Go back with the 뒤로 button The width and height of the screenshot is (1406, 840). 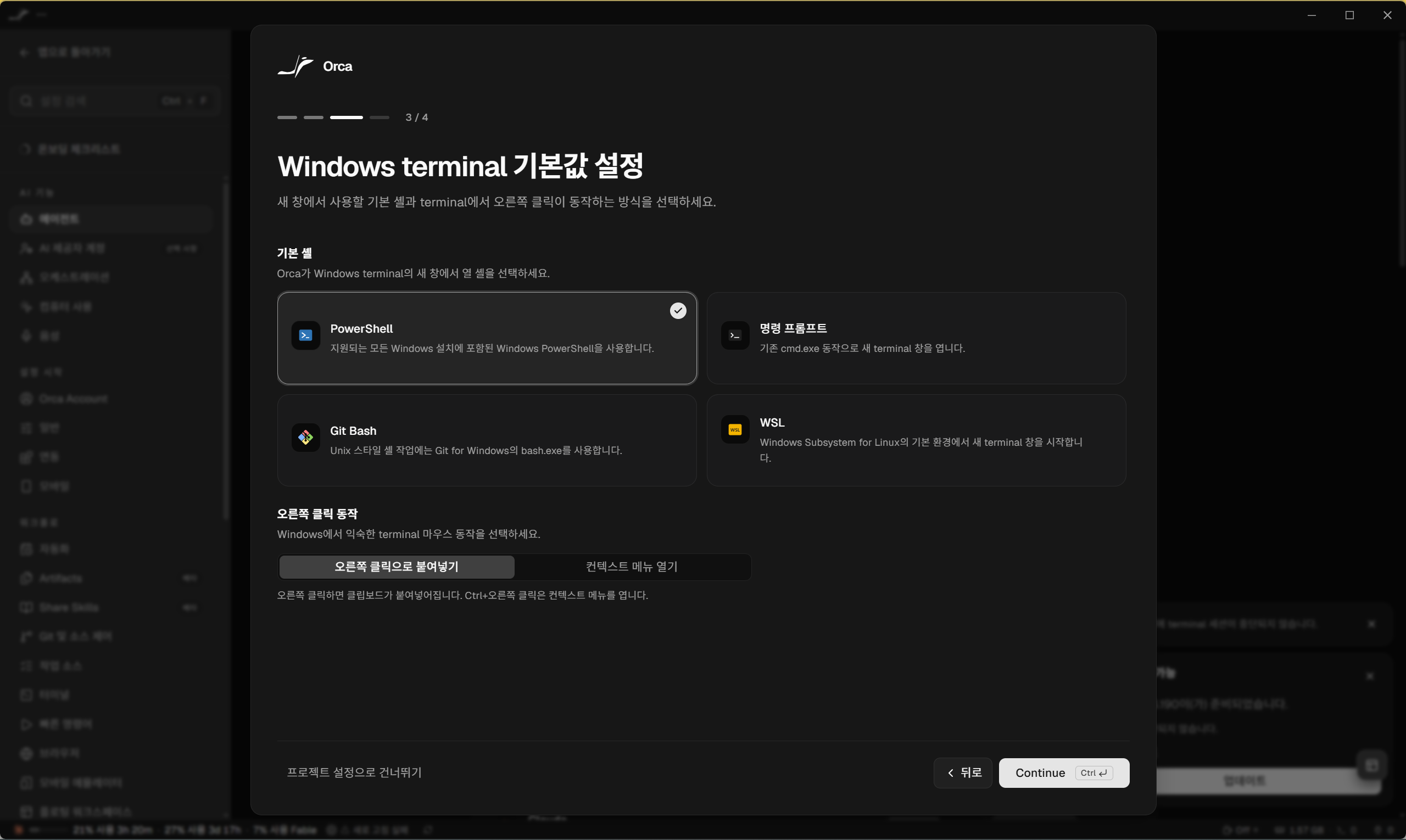963,772
